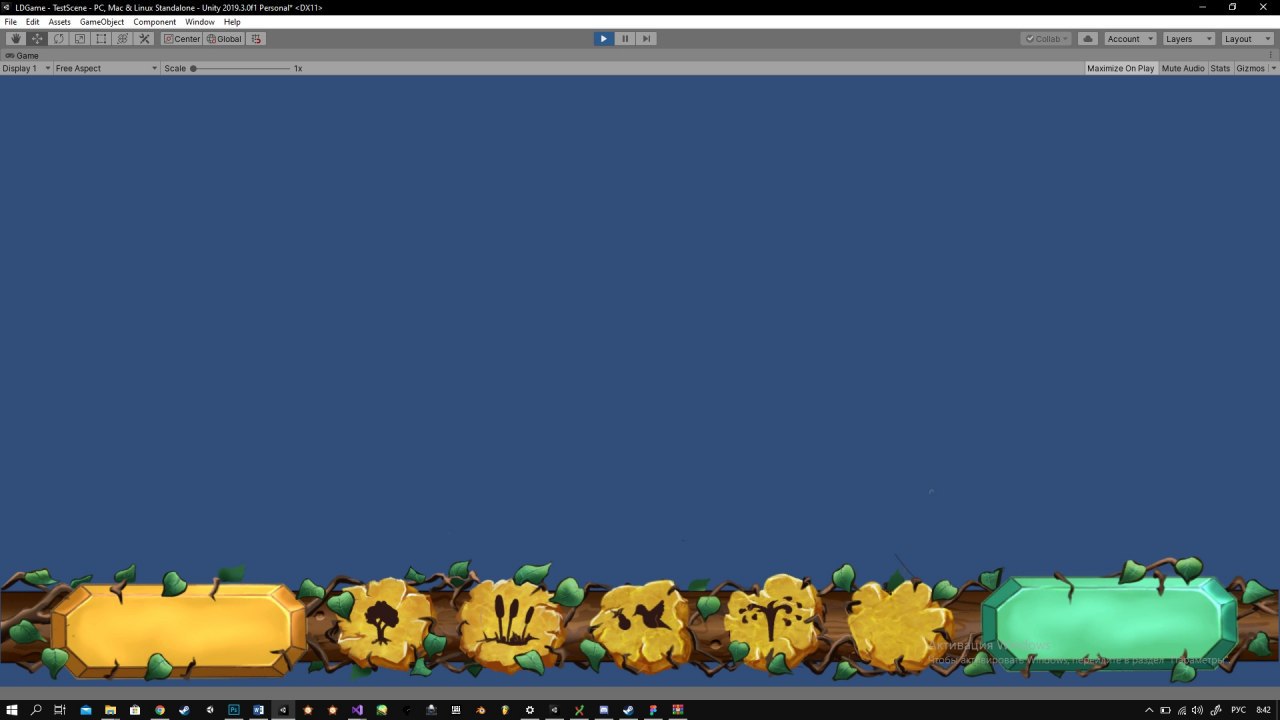This screenshot has height=720, width=1280.
Task: Select the Rect transform tool
Action: (101, 39)
